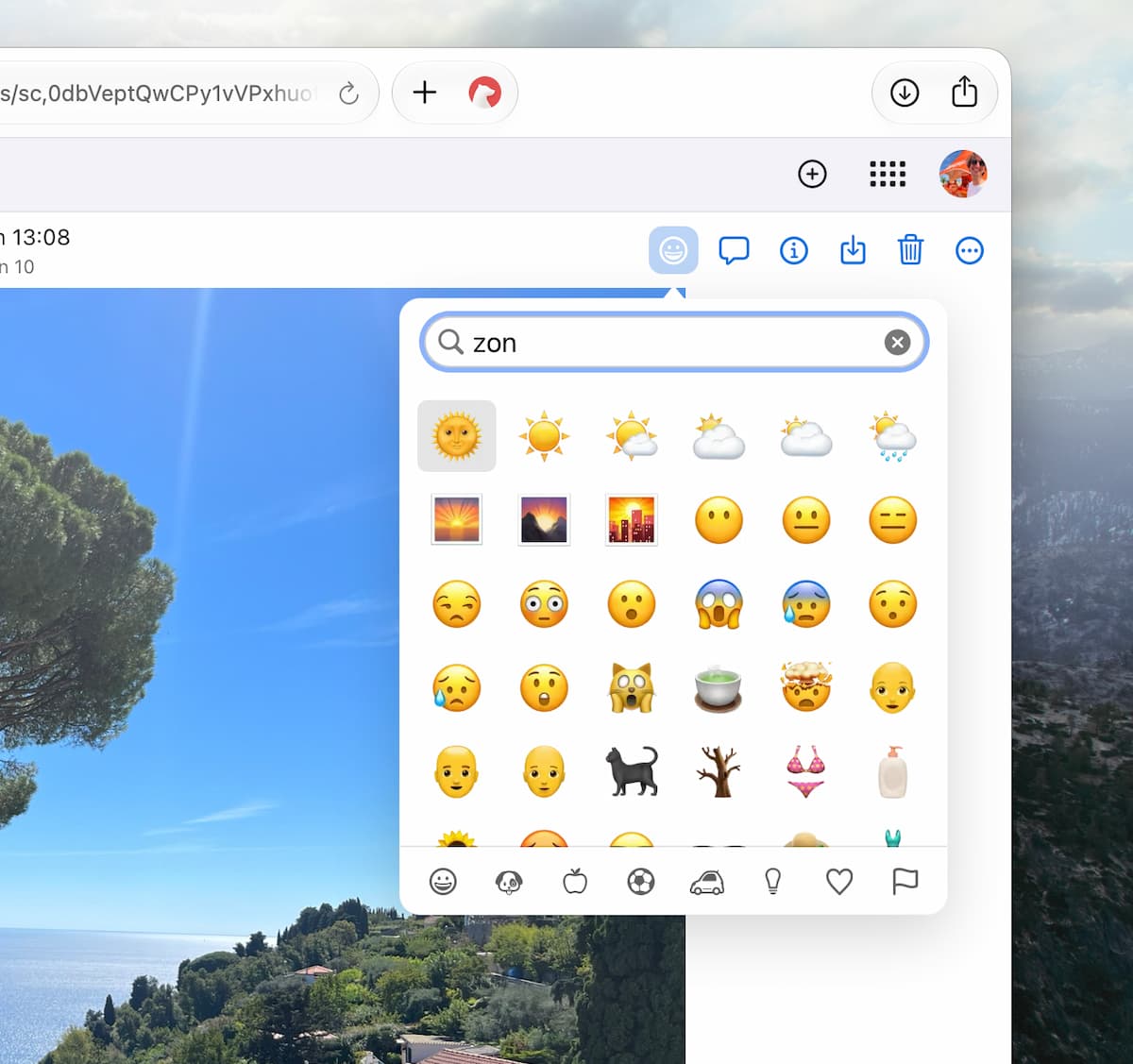This screenshot has height=1064, width=1133.
Task: Select the green tea cup emoji
Action: click(x=719, y=688)
